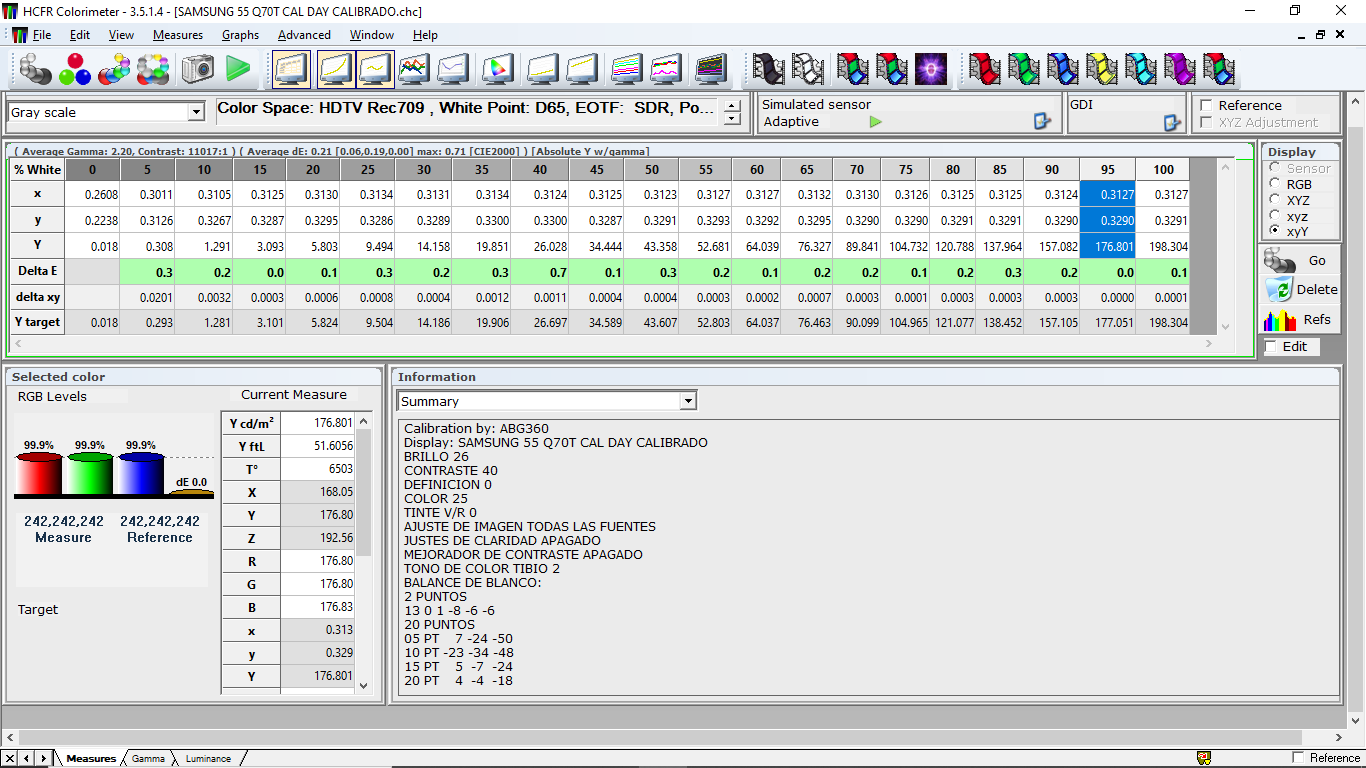Screen dimensions: 1366x768
Task: Select the yellow film strip icon
Action: (x=1102, y=68)
